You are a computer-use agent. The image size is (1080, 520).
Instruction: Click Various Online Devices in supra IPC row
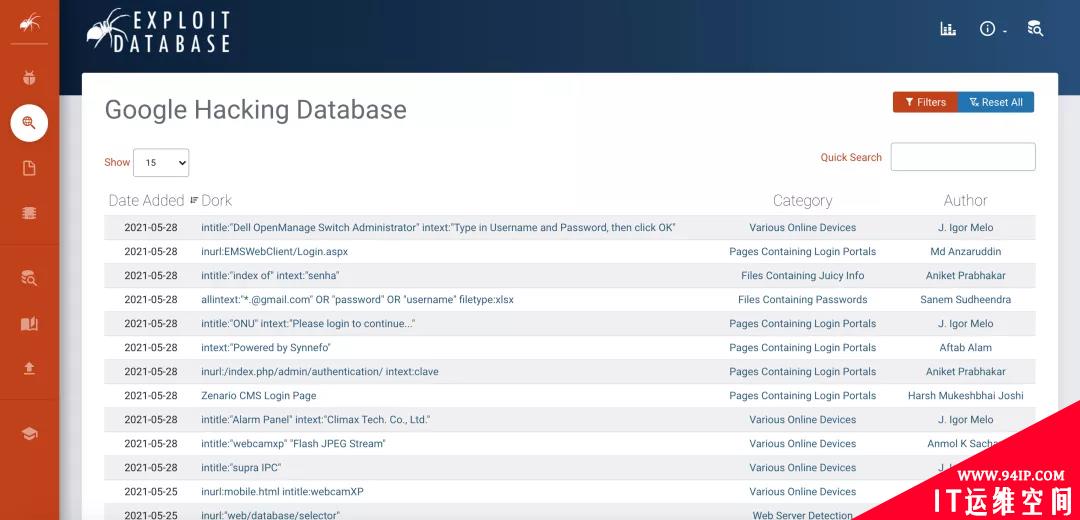802,468
